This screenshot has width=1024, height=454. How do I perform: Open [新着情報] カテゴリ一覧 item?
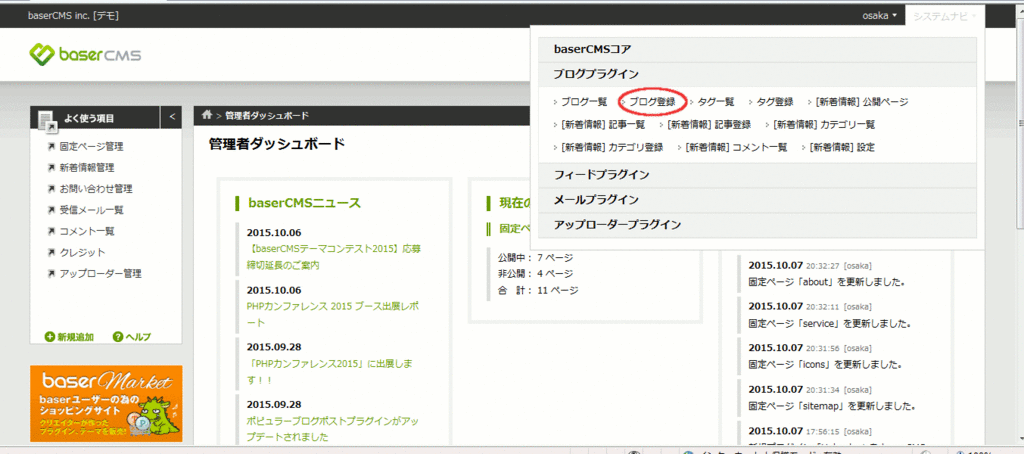(824, 125)
